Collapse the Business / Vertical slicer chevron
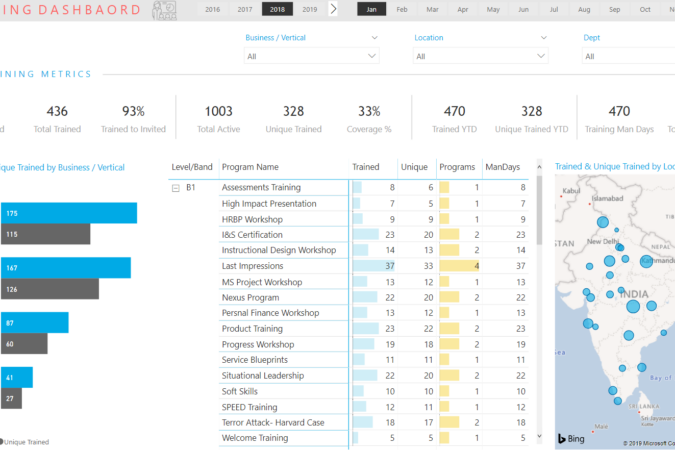Screen dimensions: 675x450 (375, 38)
